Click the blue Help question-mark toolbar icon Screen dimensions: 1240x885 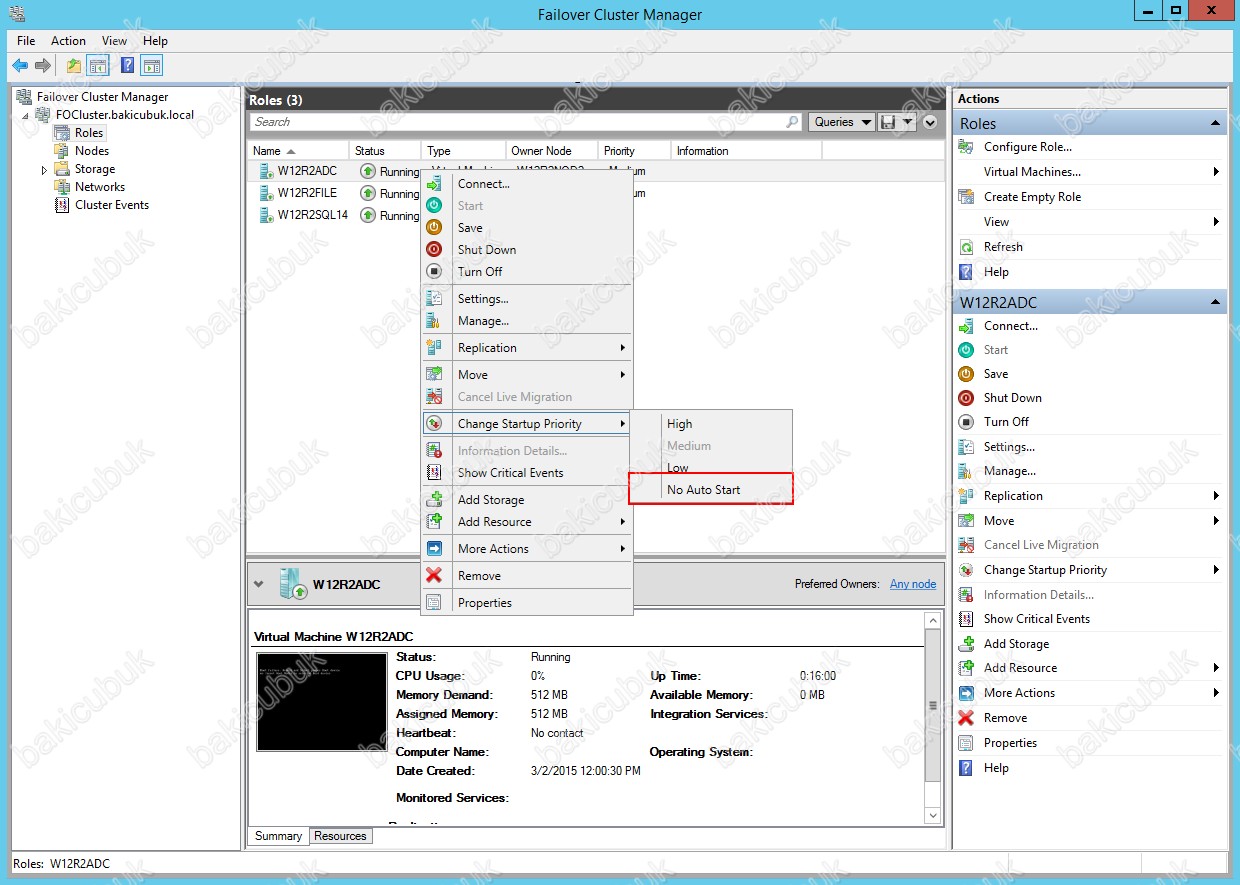(127, 66)
